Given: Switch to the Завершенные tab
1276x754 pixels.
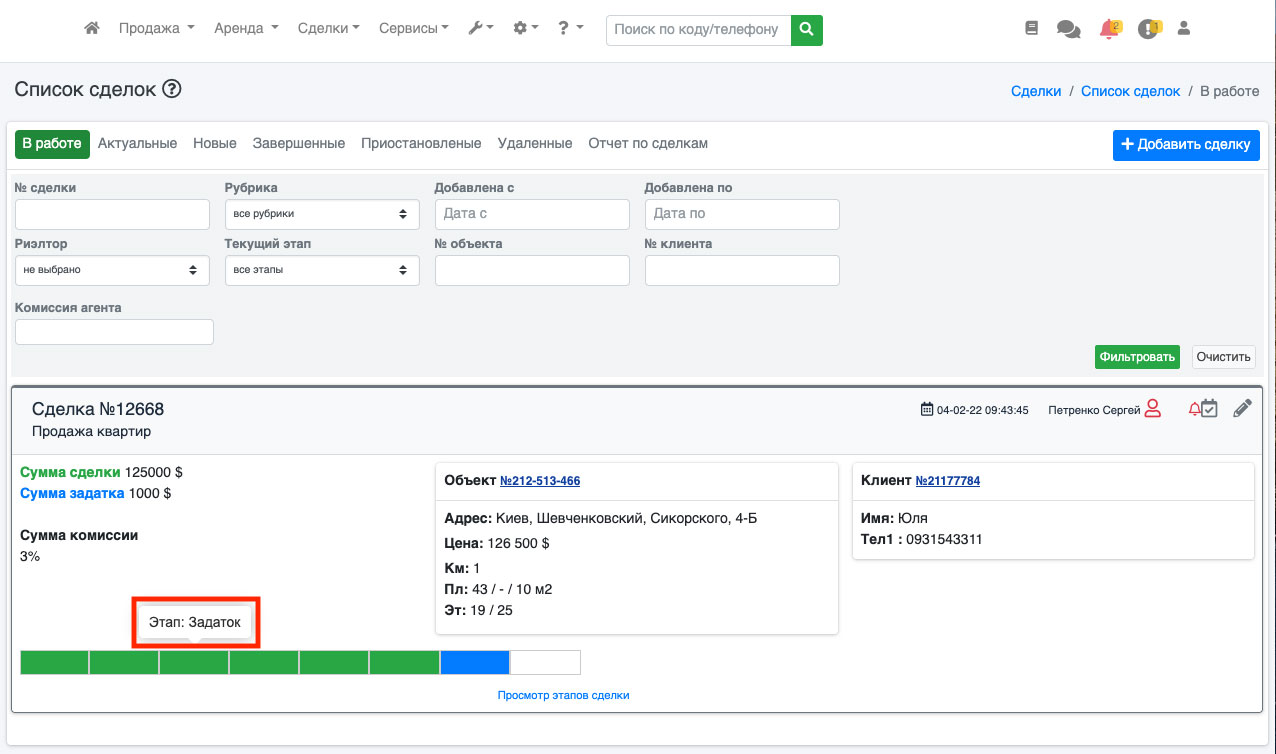Looking at the screenshot, I should coord(299,144).
